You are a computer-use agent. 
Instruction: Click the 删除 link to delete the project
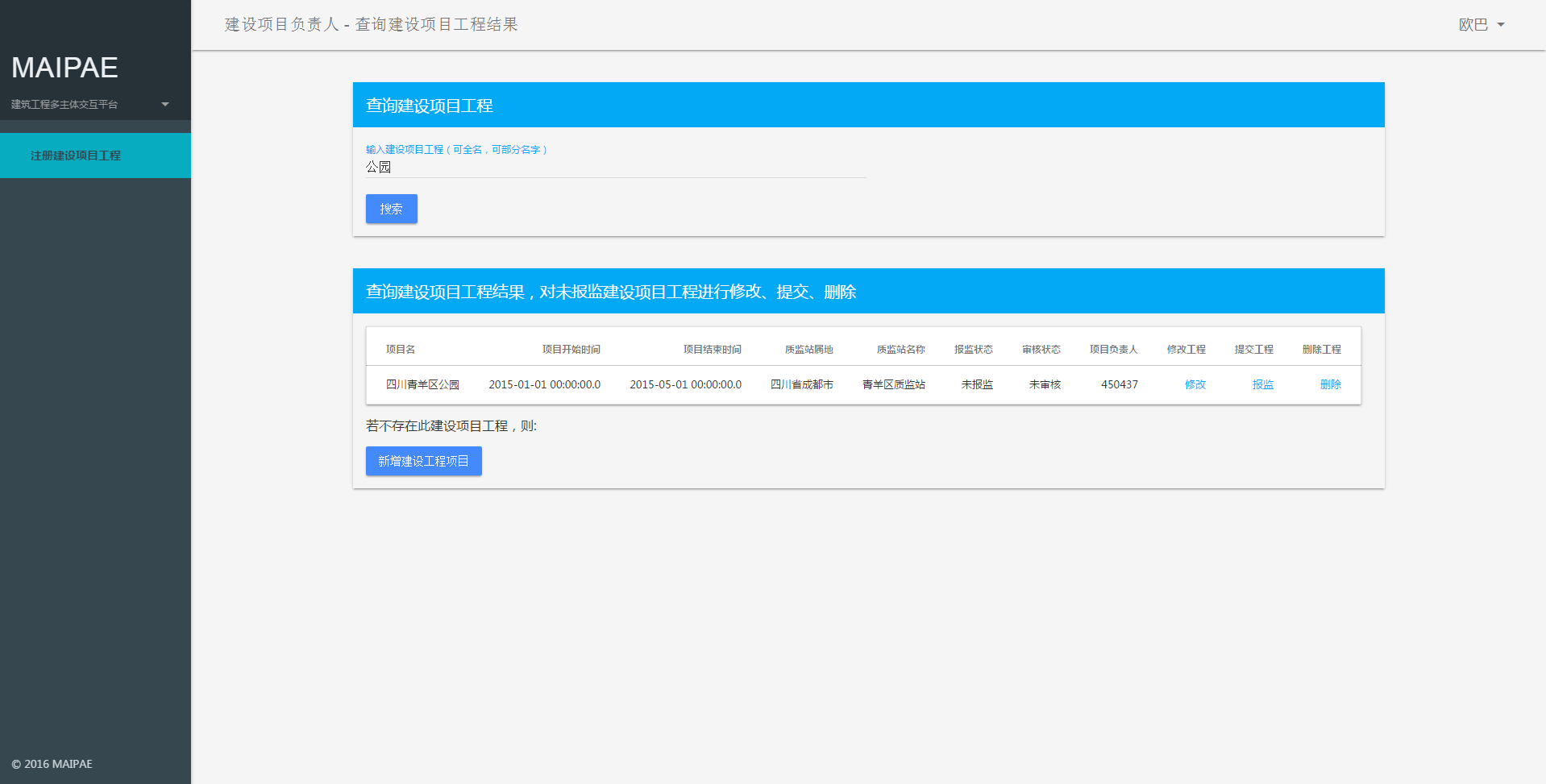(x=1330, y=384)
